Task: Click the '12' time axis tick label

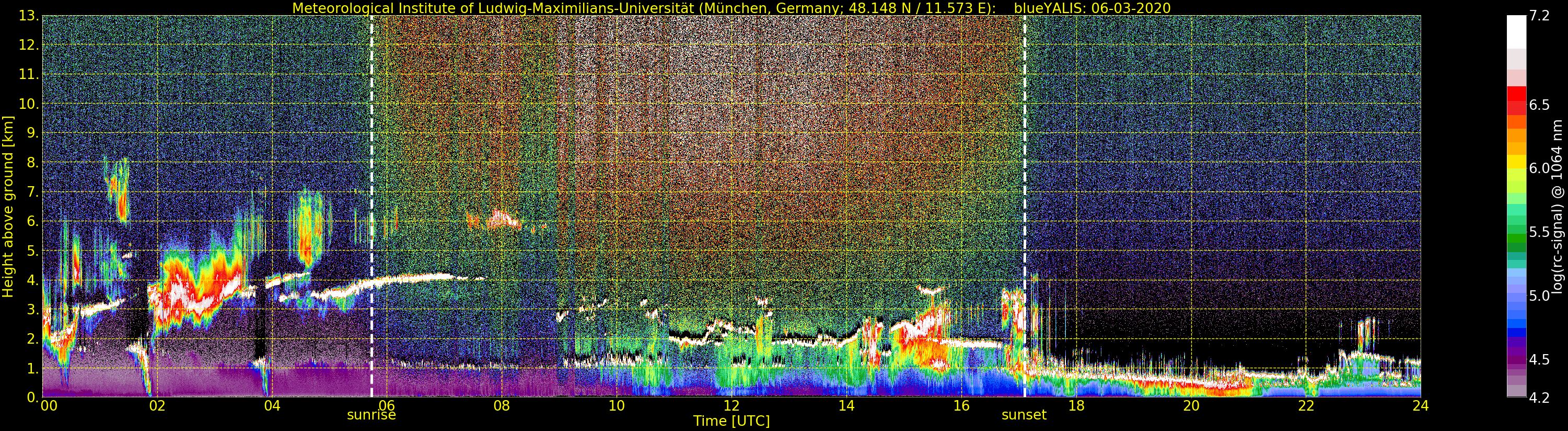Action: [731, 406]
